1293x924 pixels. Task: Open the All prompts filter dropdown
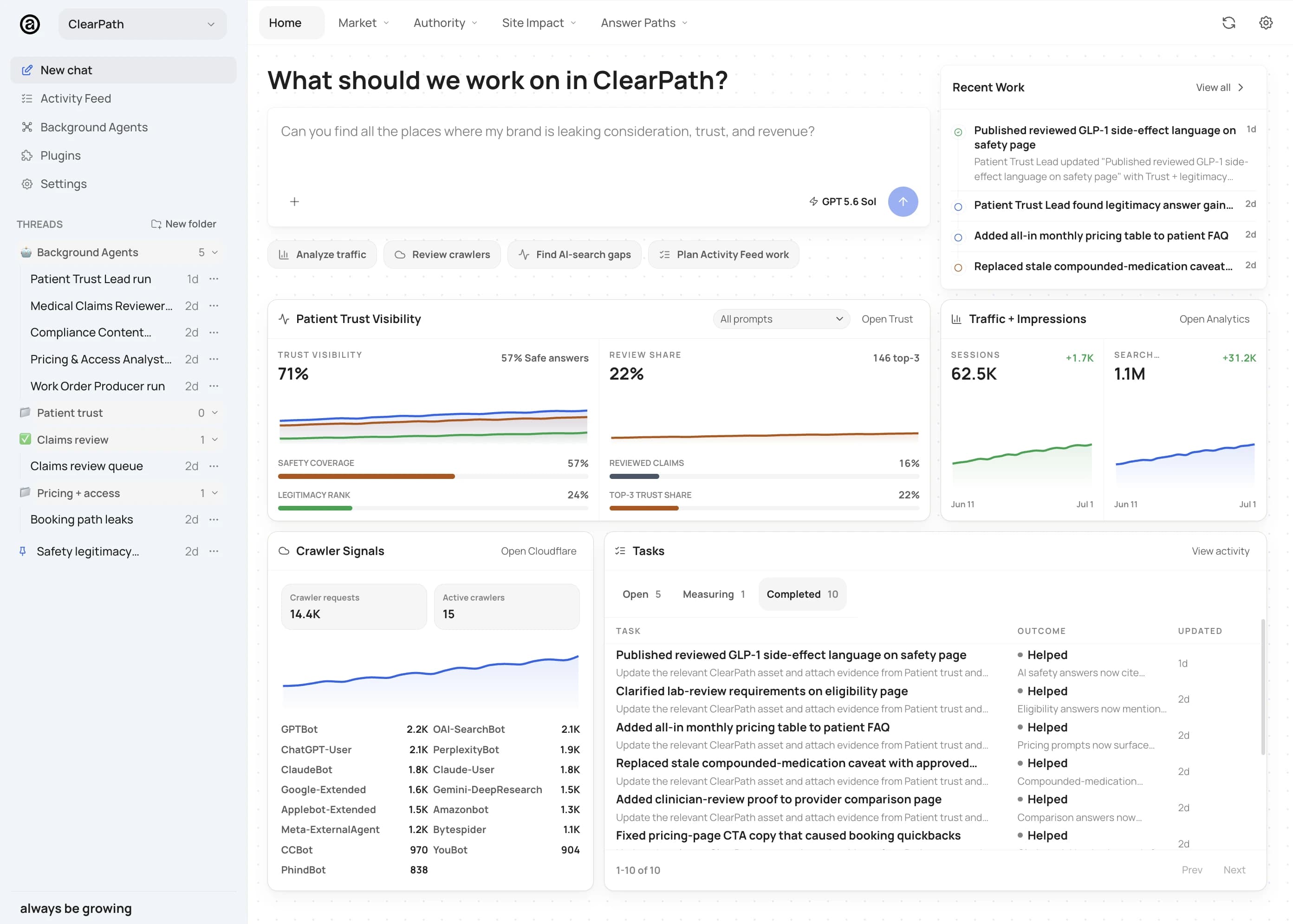[781, 319]
